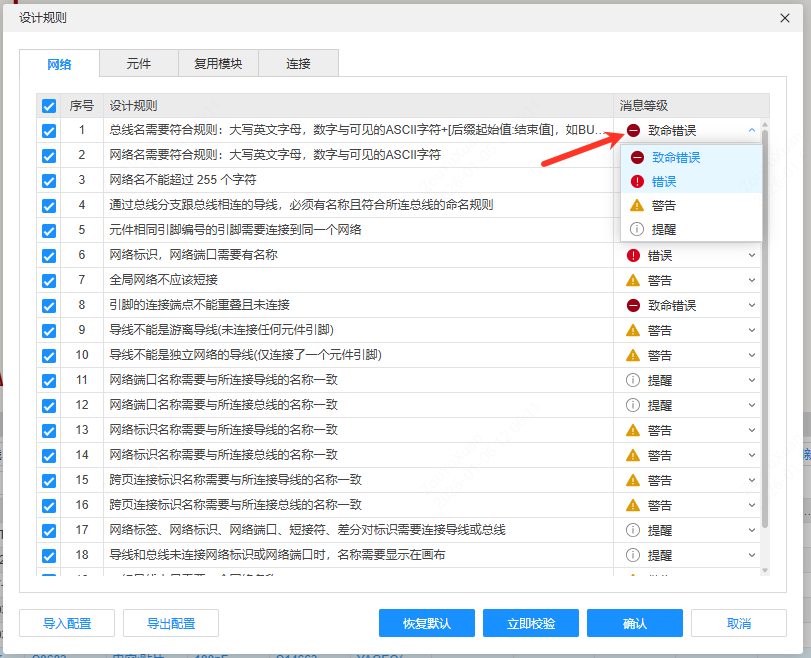Viewport: 811px width, 658px height.
Task: Switch to the 元件 tab
Action: point(138,63)
